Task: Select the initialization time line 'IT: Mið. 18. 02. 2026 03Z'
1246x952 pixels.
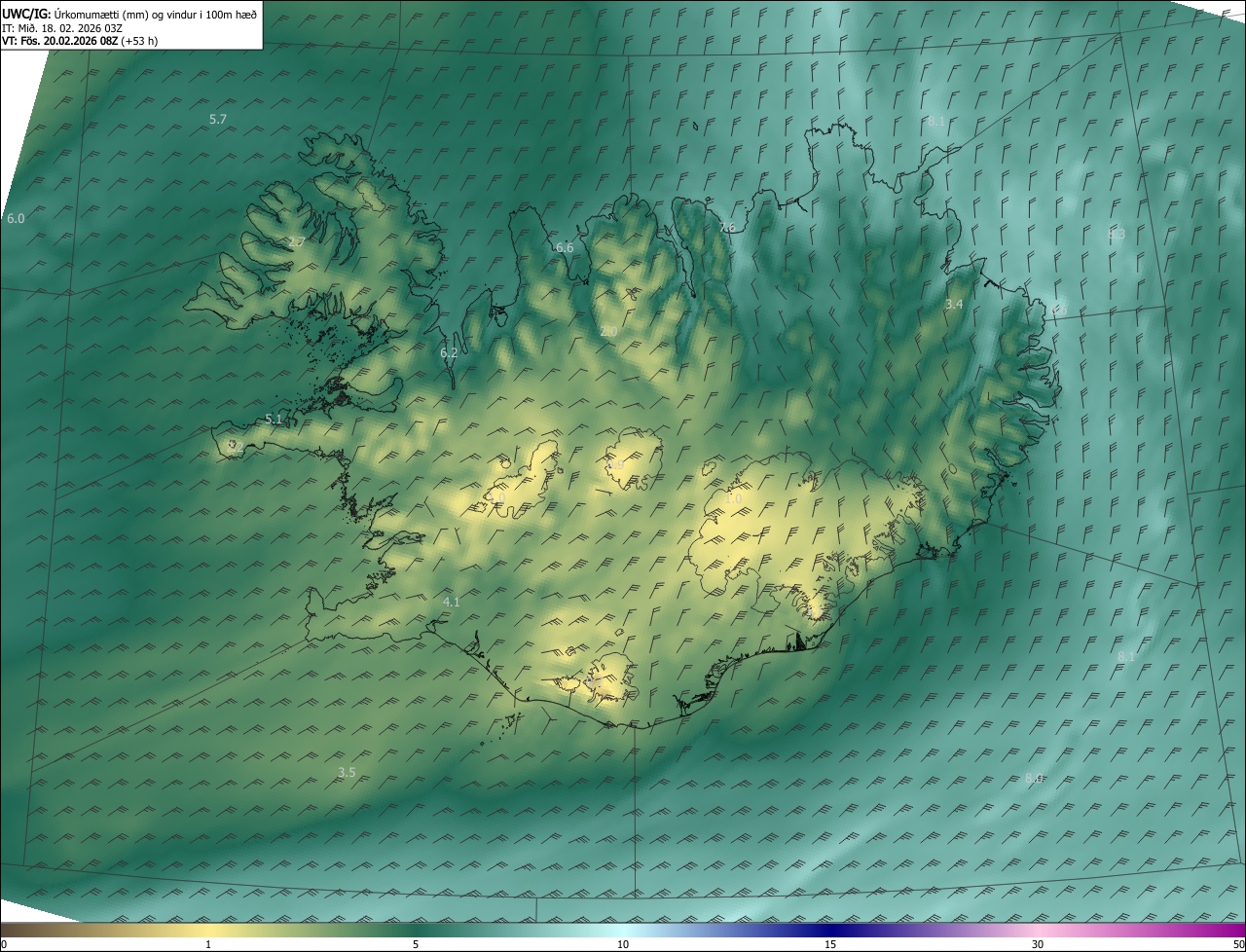Action: coord(62,27)
